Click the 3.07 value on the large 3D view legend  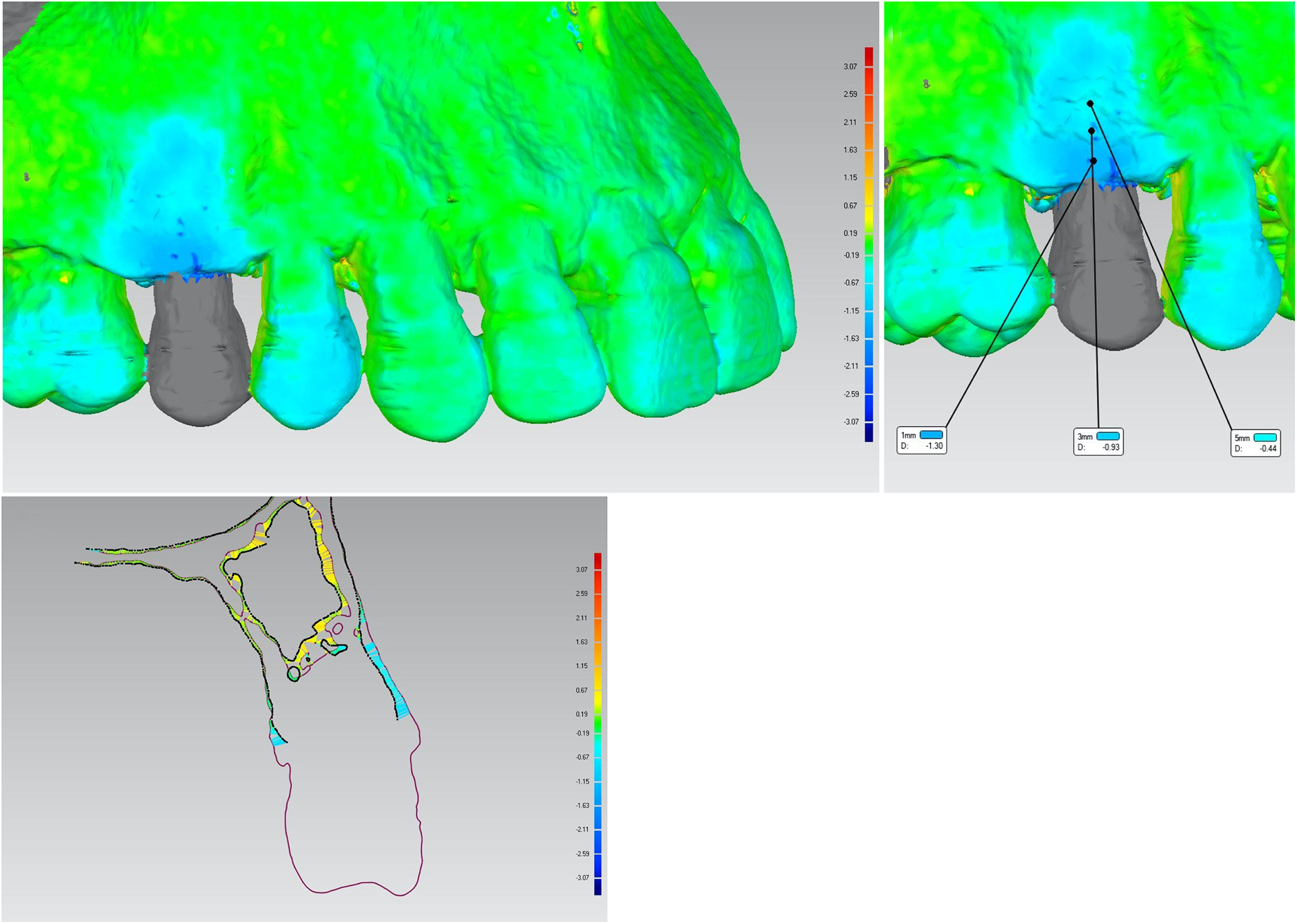click(x=850, y=67)
